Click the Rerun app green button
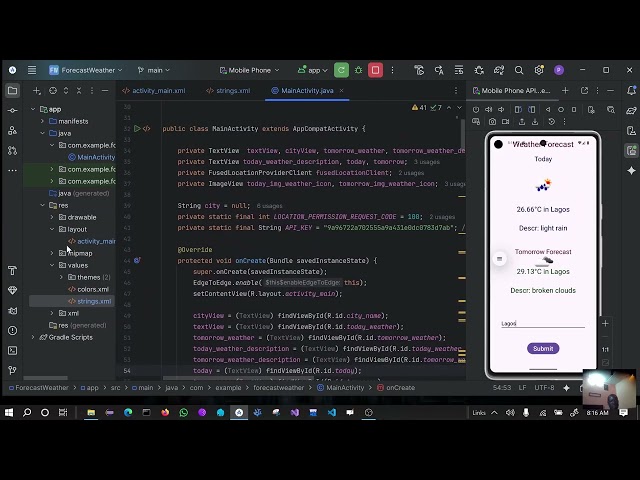Viewport: 640px width, 480px height. pos(341,70)
